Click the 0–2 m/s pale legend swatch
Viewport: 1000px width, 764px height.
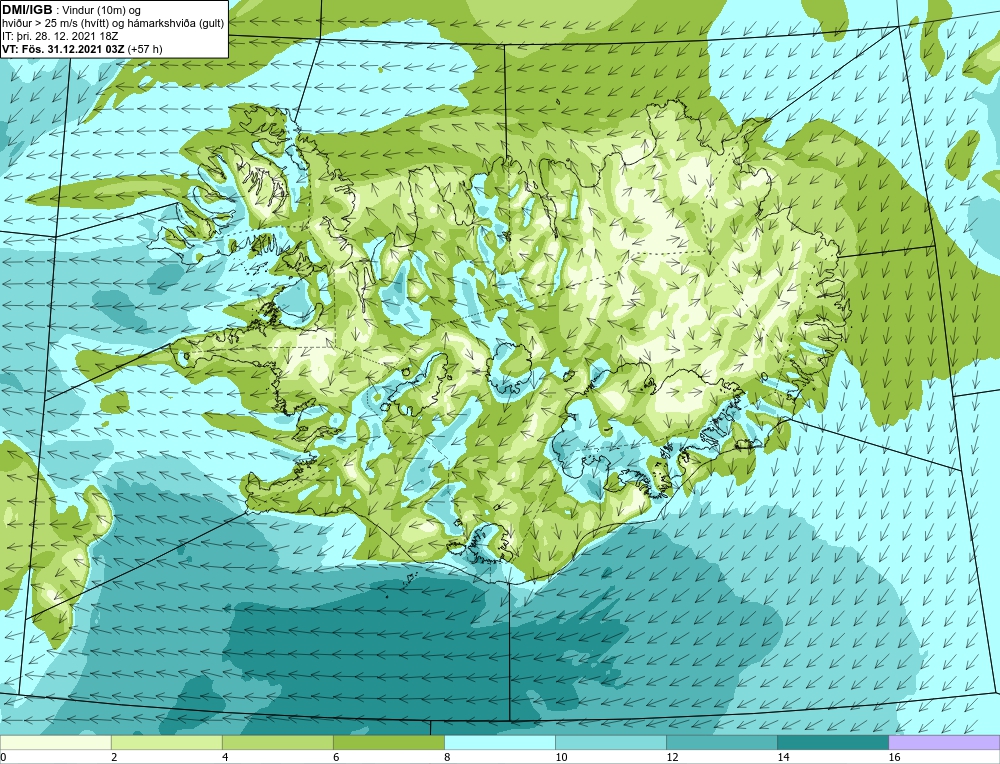point(55,742)
